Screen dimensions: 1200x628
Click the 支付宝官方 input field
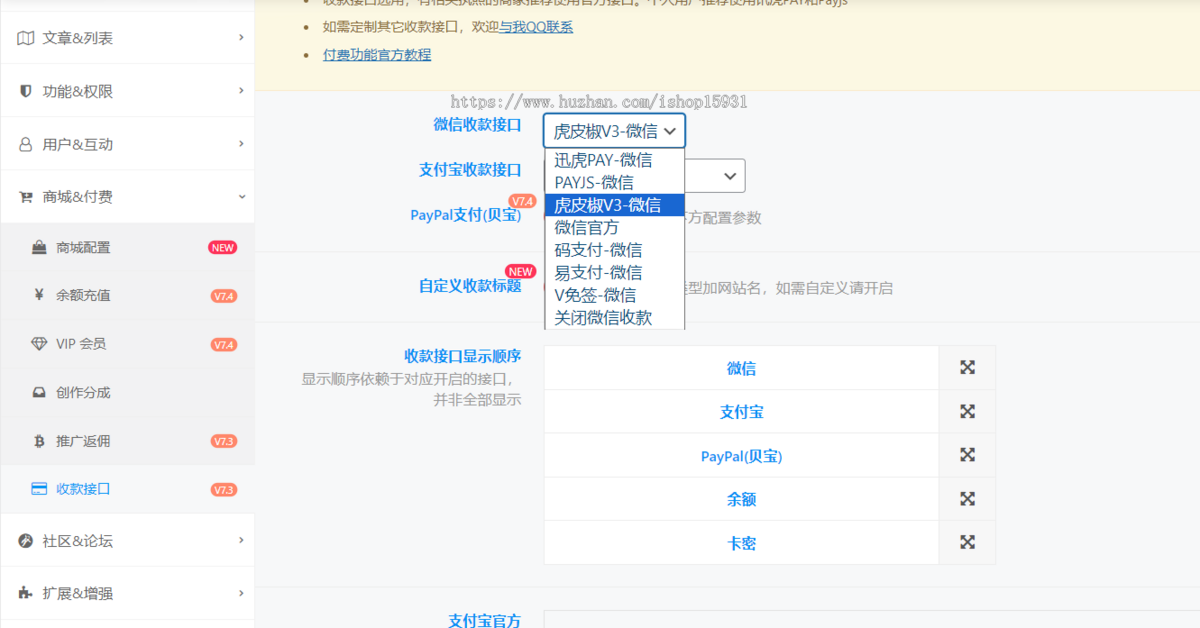tap(870, 620)
